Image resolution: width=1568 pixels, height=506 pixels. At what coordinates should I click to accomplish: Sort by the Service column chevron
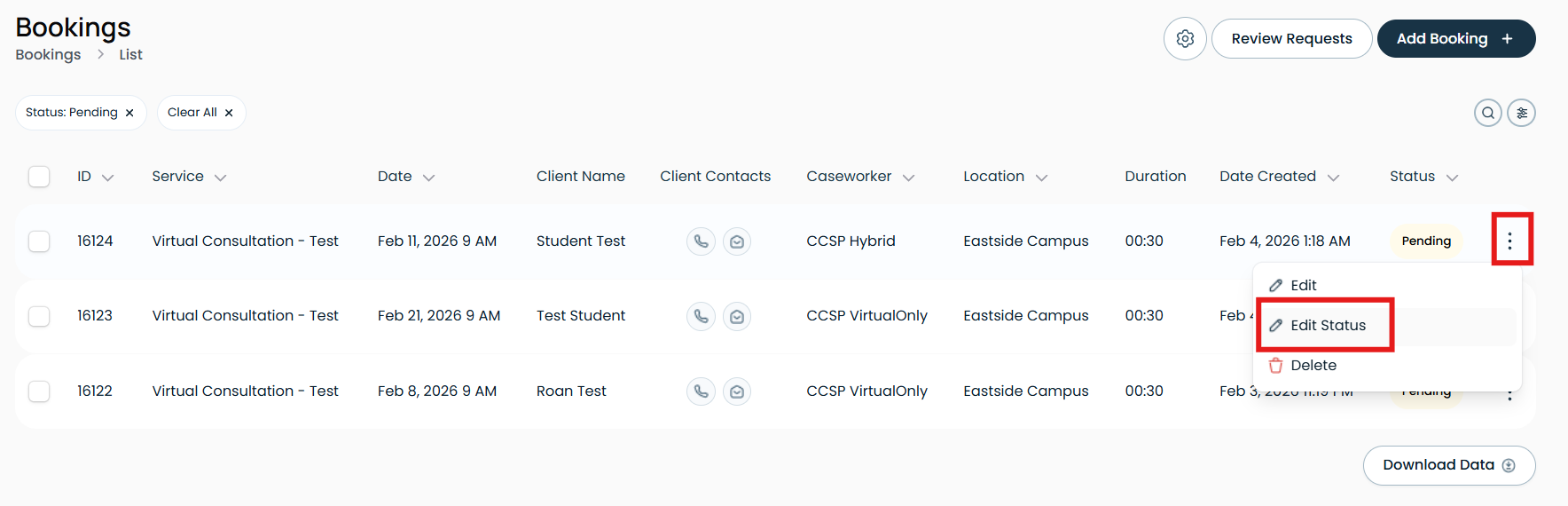coord(221,178)
